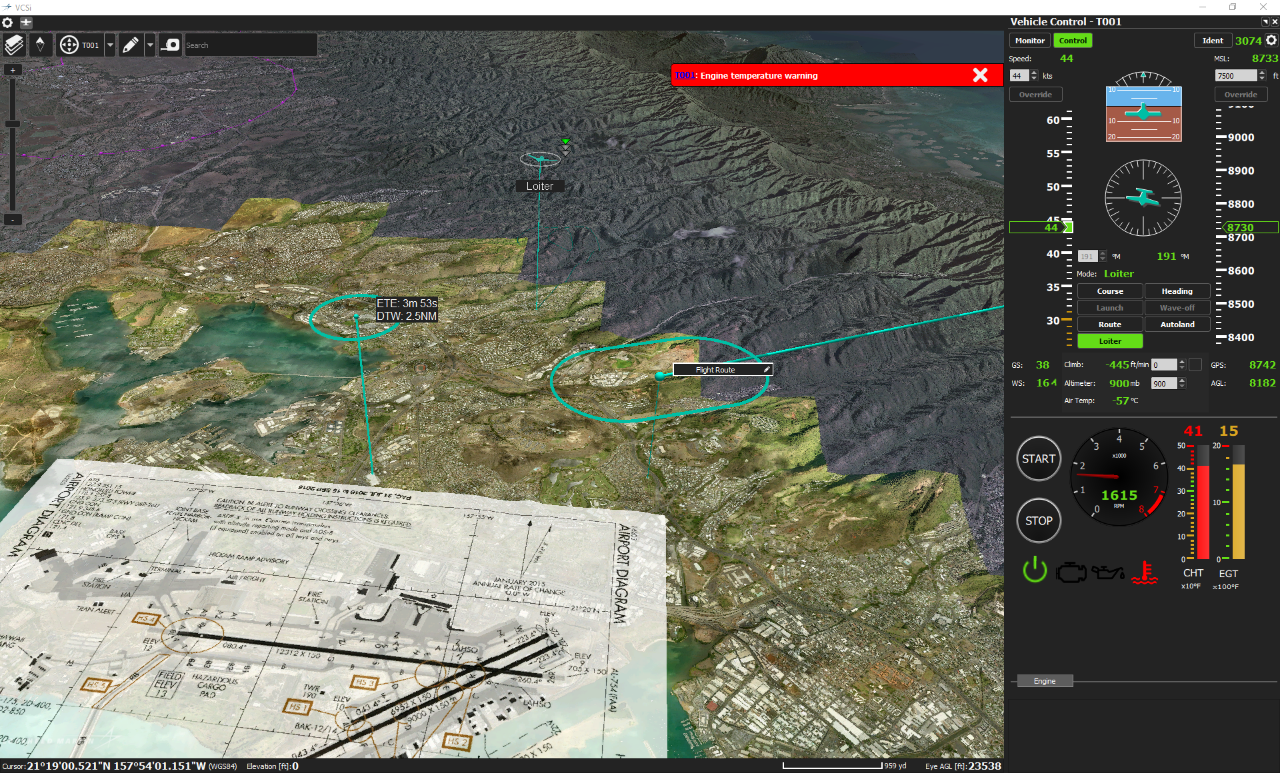Open application settings gear at top-left

point(8,22)
